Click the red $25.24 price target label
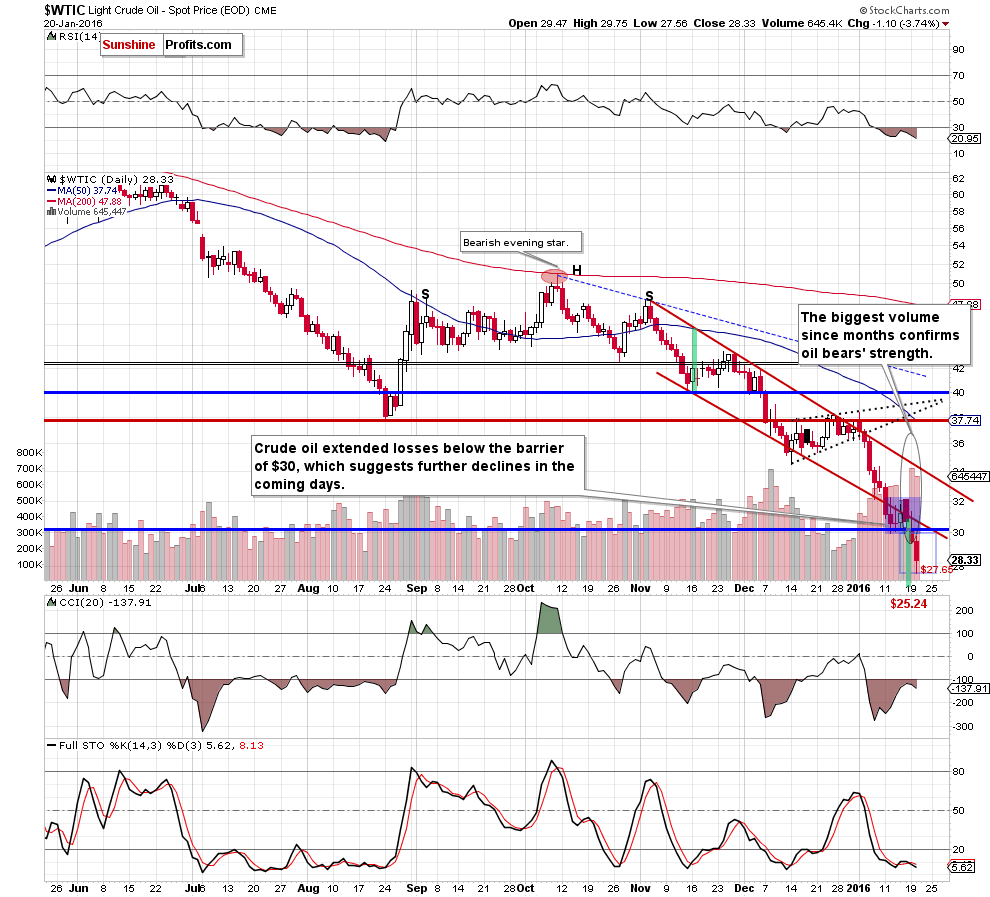The height and width of the screenshot is (897, 990). pos(909,604)
